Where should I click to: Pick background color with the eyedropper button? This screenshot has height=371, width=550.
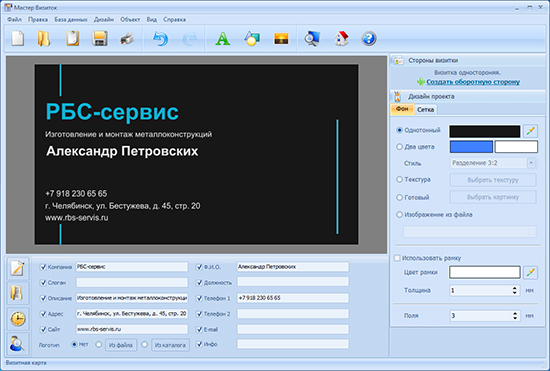[x=530, y=131]
